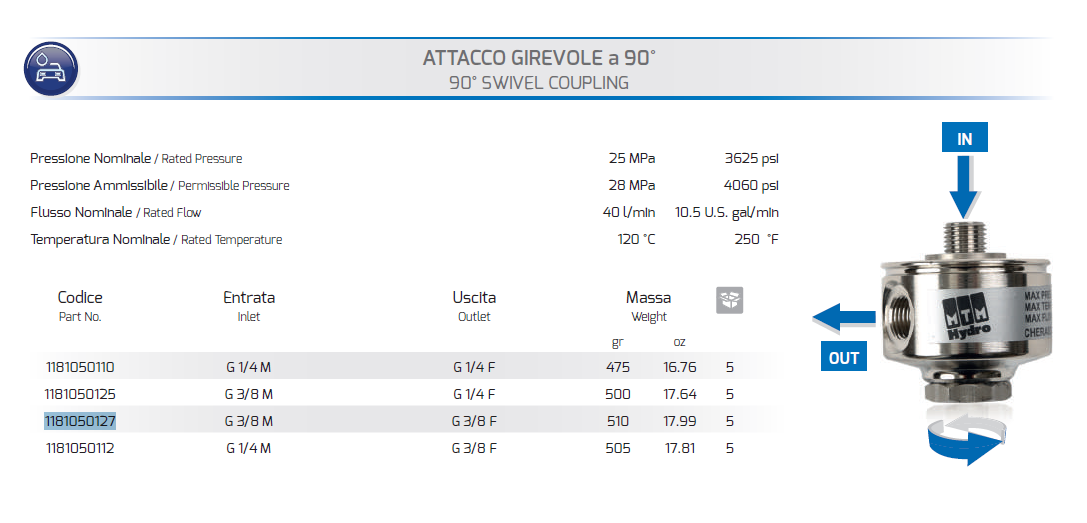
Task: Click the ATTACCO GIREVOLE a 90° title
Action: 539,58
